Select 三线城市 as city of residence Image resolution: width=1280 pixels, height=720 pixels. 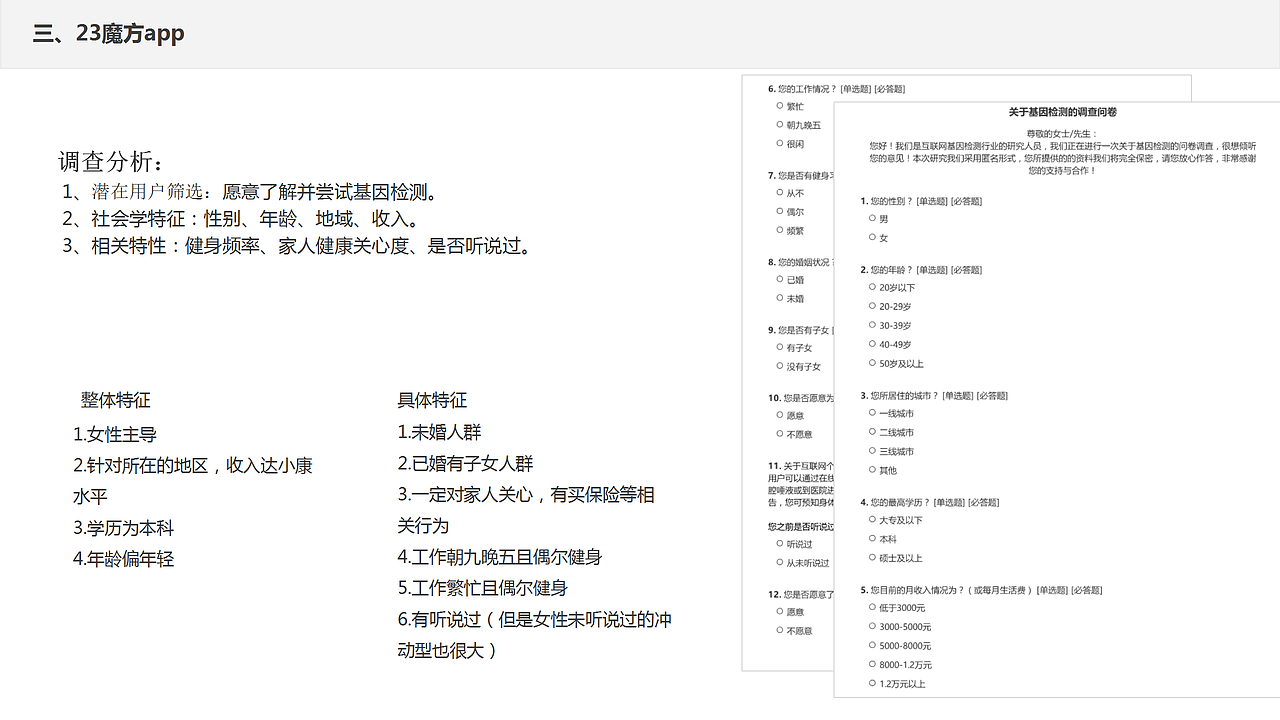click(x=872, y=451)
